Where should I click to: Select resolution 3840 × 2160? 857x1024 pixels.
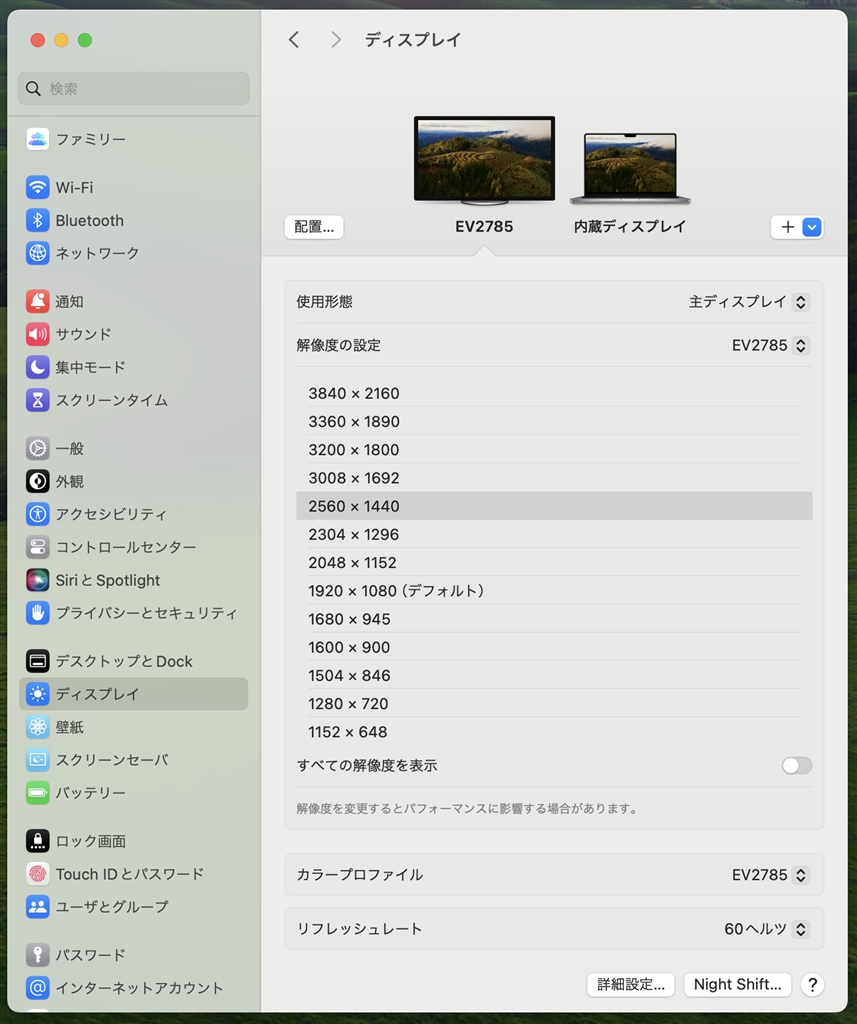point(554,393)
